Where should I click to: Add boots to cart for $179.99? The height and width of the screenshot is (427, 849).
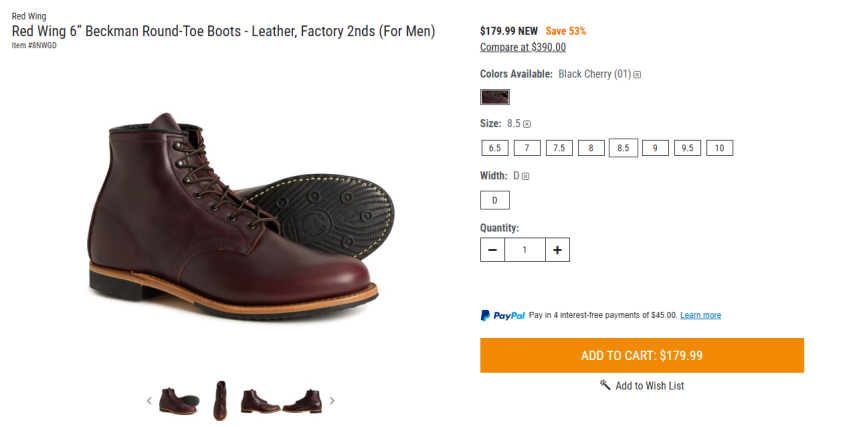(x=641, y=355)
